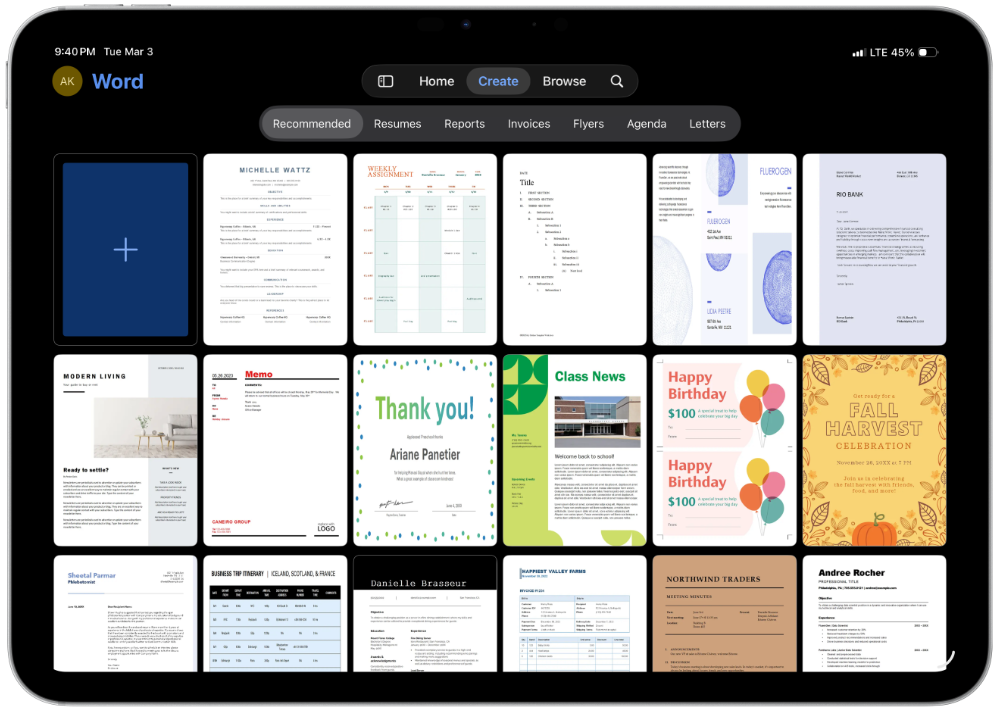View the Flyers templates

588,123
